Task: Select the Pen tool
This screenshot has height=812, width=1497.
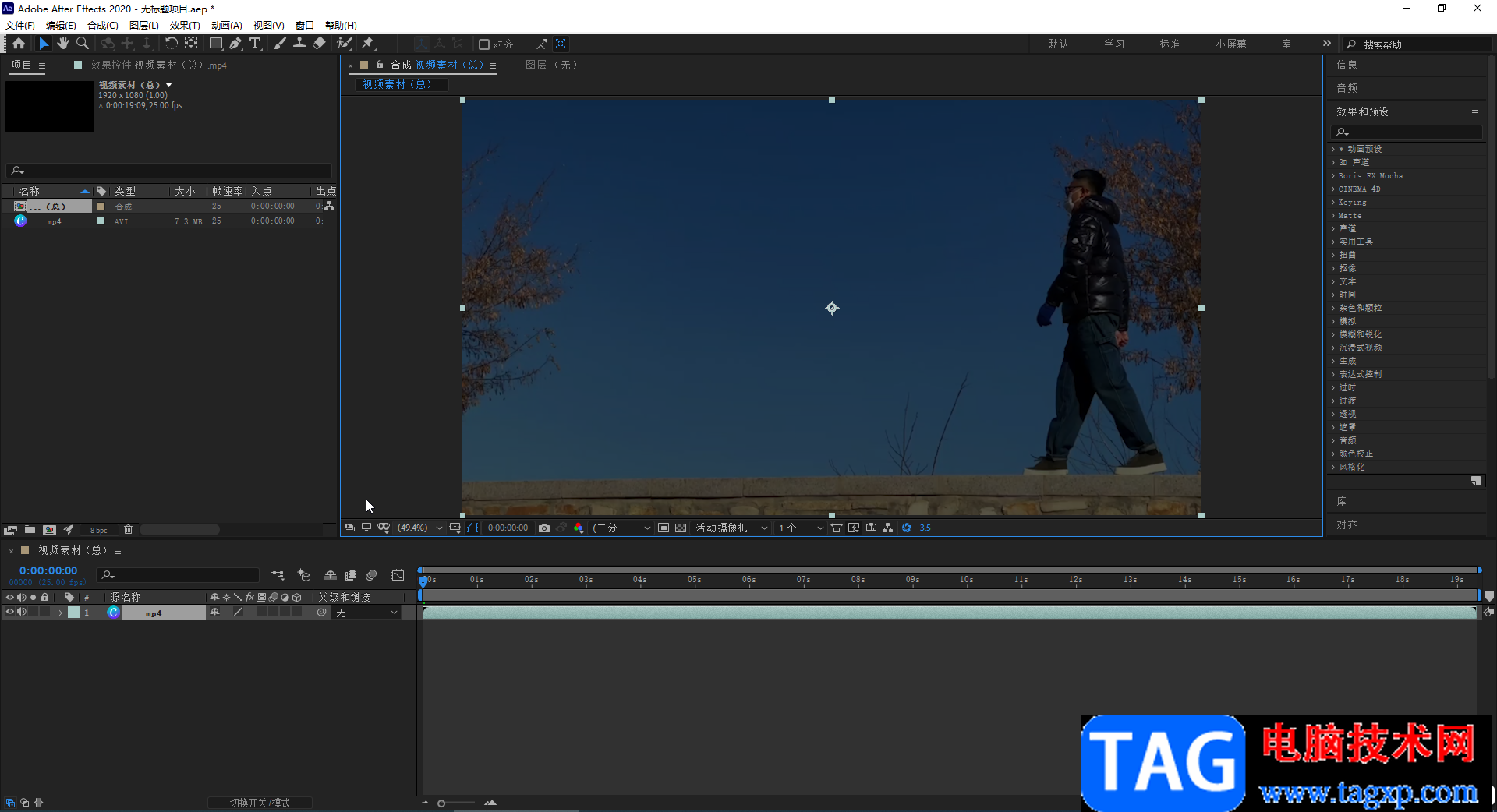Action: (x=235, y=44)
